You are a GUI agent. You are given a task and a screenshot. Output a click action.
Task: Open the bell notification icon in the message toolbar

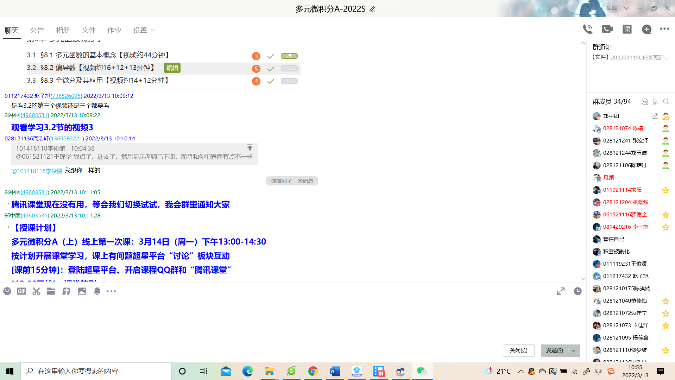[x=97, y=291]
